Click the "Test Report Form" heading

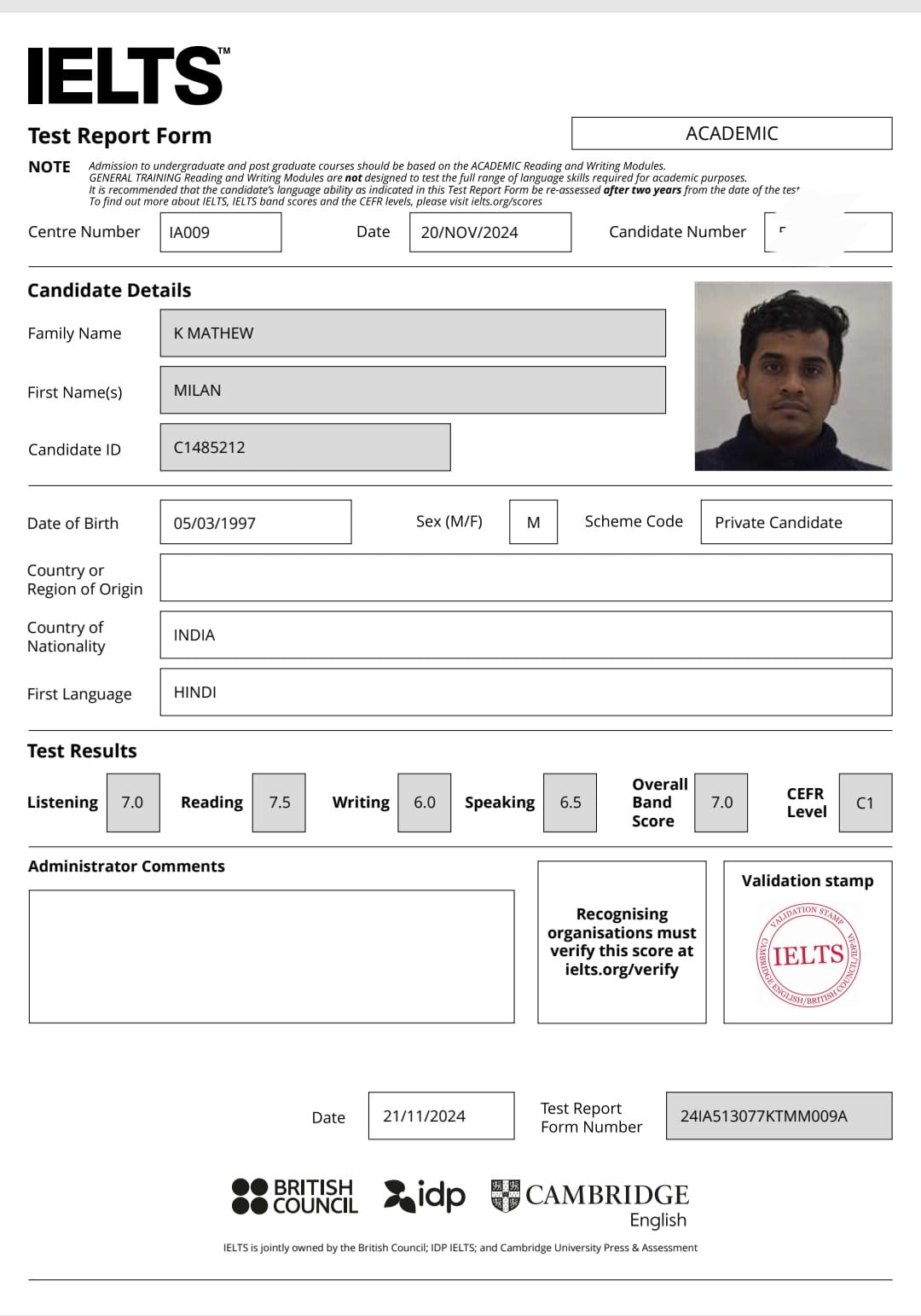119,136
